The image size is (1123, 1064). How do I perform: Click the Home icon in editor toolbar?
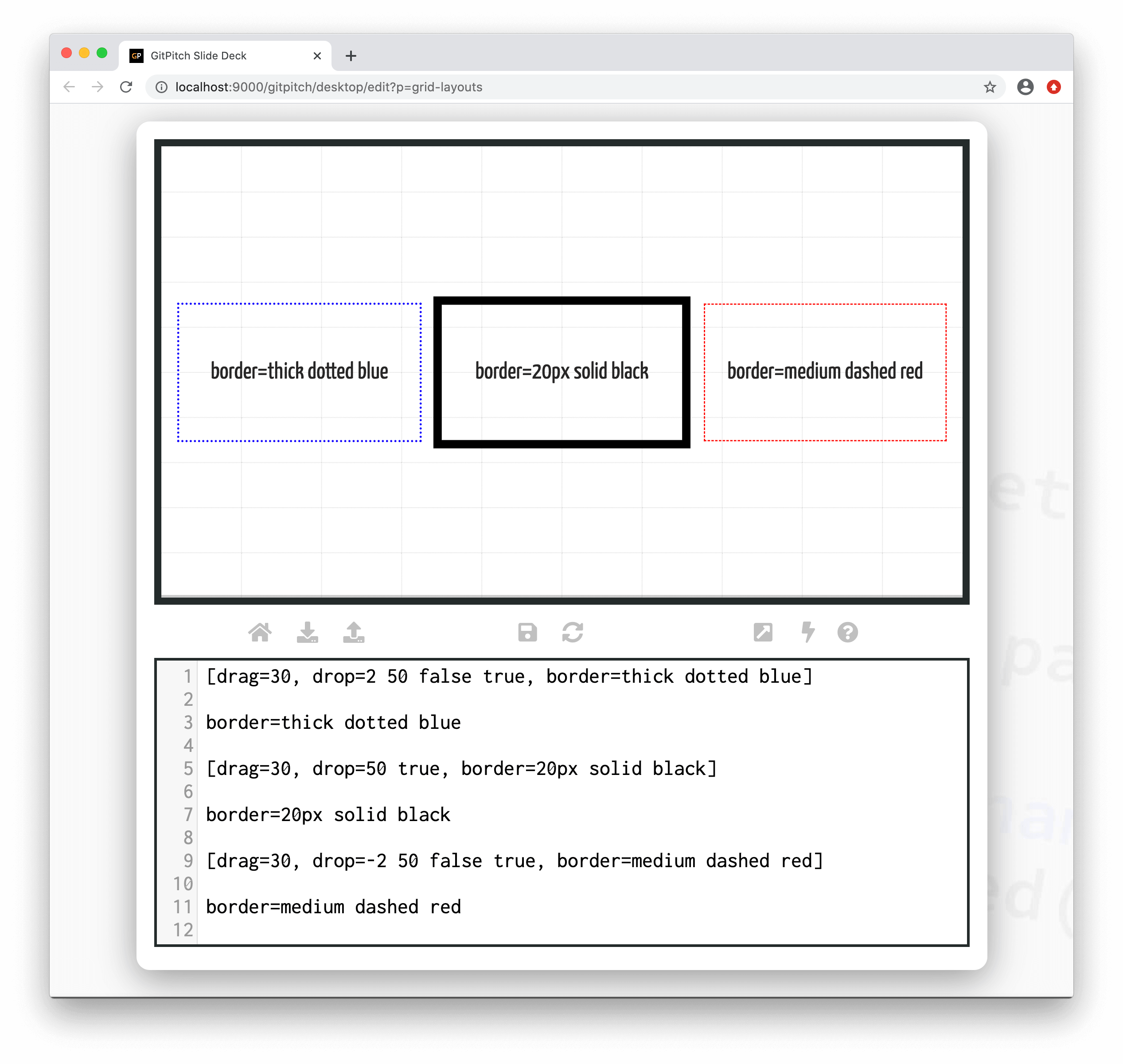[x=260, y=632]
